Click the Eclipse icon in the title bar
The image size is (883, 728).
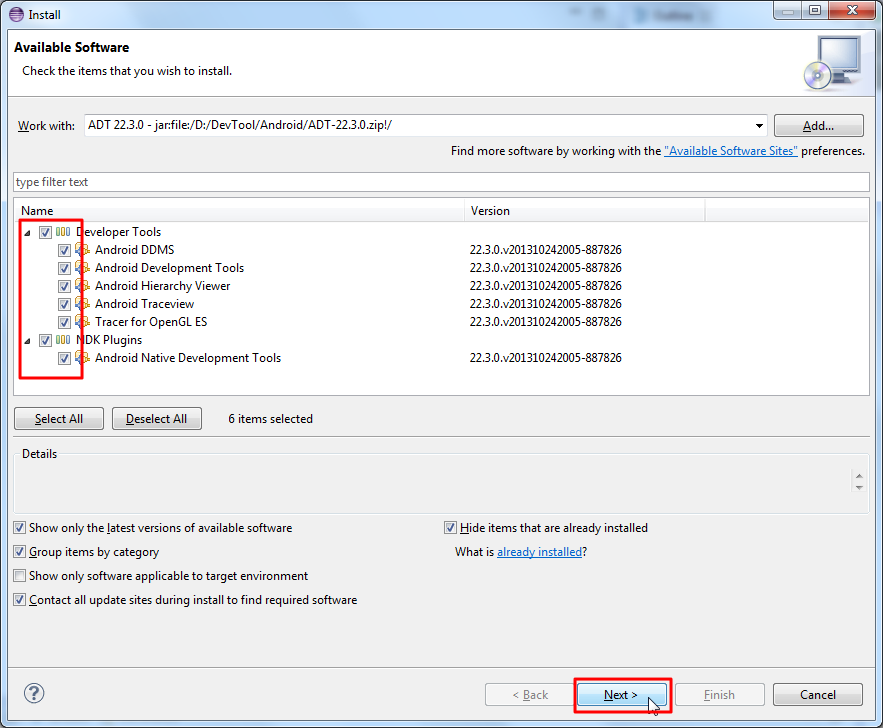coord(16,14)
